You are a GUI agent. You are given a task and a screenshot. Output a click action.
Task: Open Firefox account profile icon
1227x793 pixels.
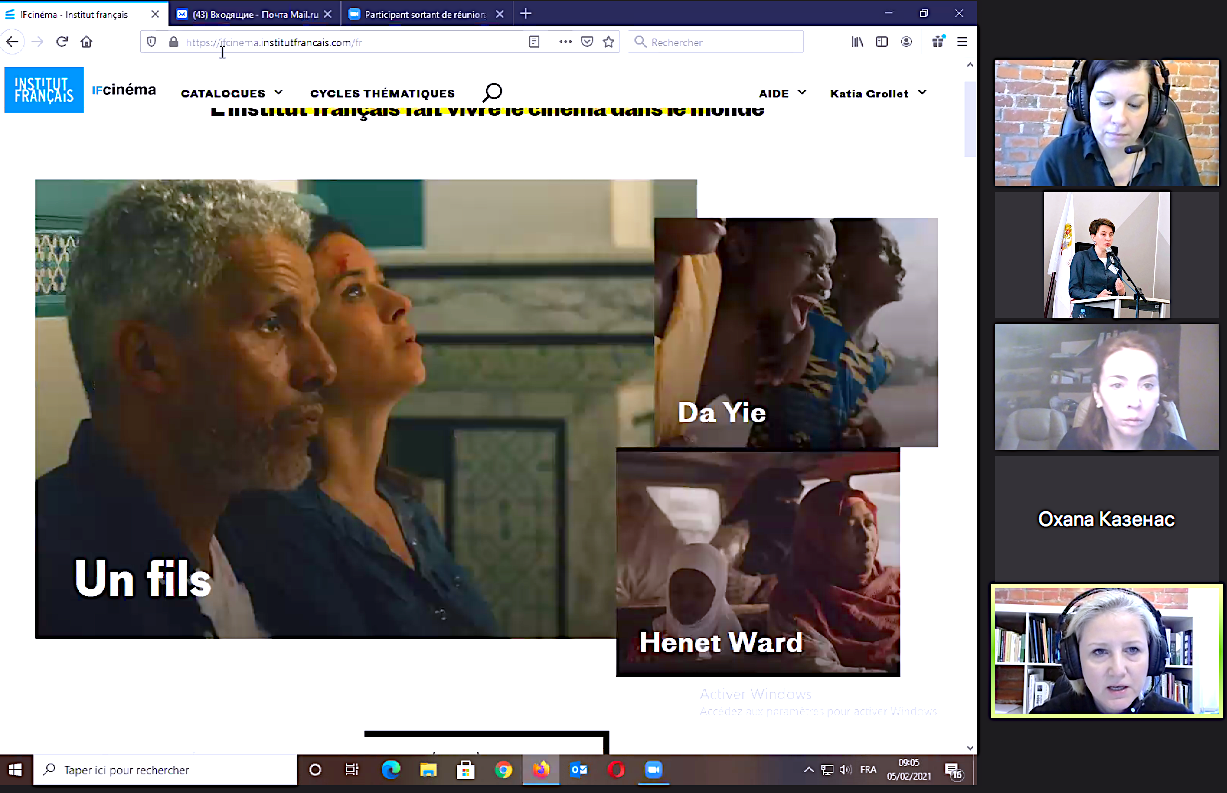click(906, 42)
